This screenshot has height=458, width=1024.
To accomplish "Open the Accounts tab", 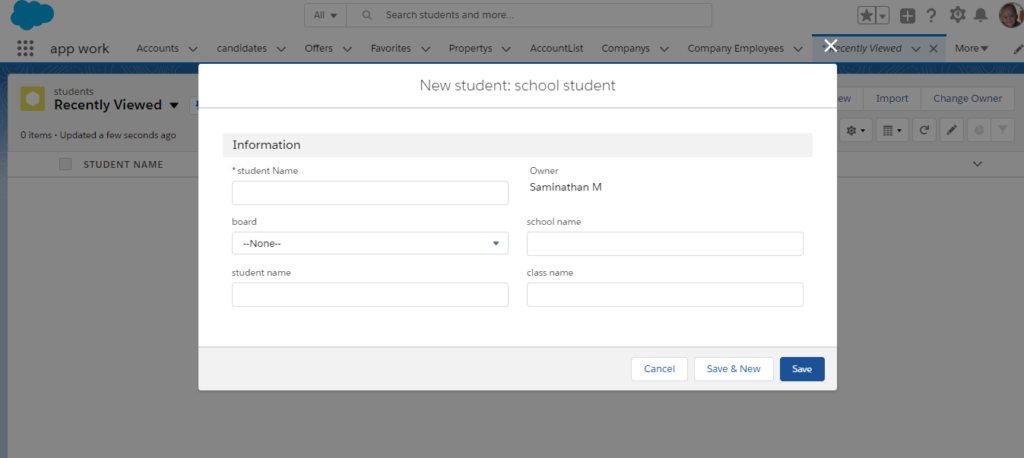I will 157,48.
